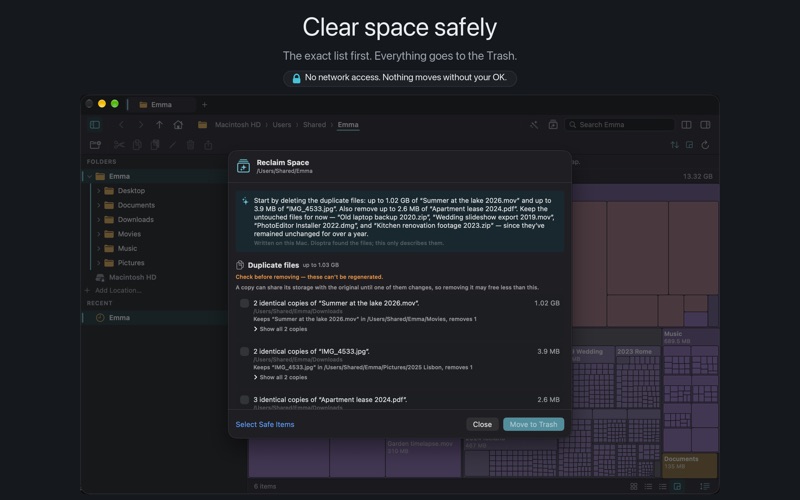Click the Move to Trash button

[x=534, y=424]
